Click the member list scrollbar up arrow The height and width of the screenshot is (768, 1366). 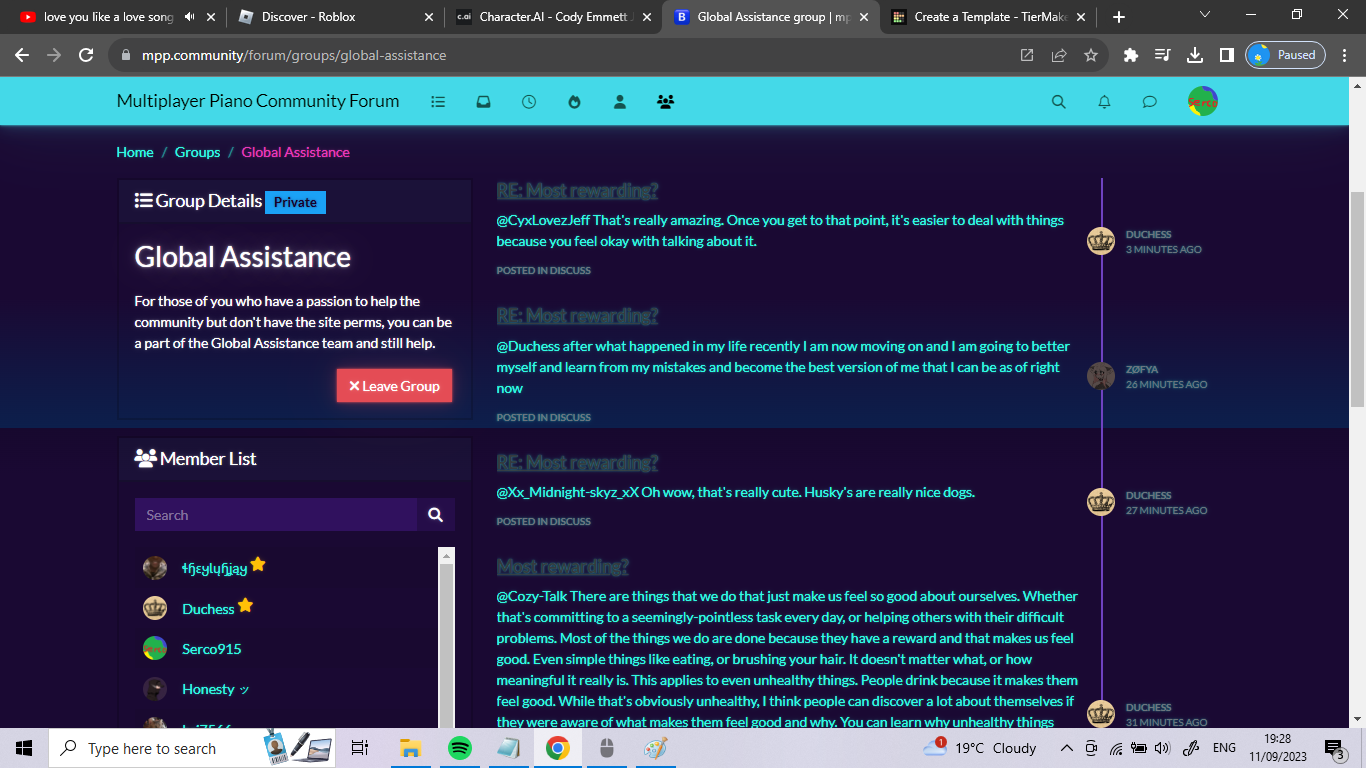tap(447, 555)
